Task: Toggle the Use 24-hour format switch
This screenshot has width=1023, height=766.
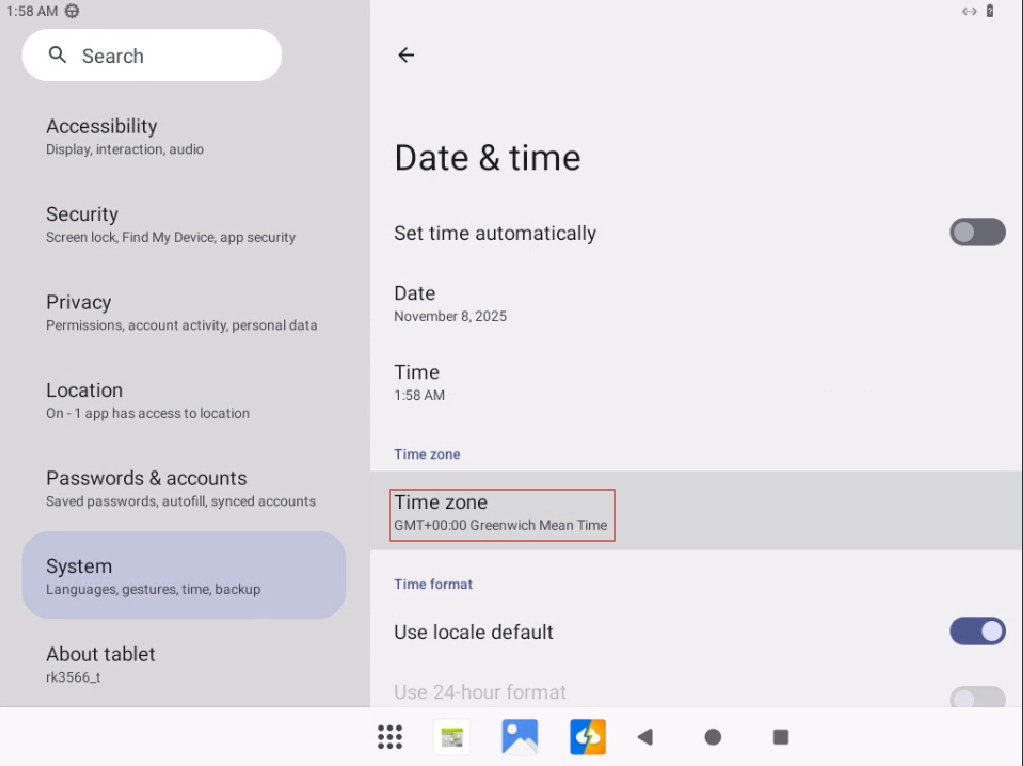Action: click(976, 695)
